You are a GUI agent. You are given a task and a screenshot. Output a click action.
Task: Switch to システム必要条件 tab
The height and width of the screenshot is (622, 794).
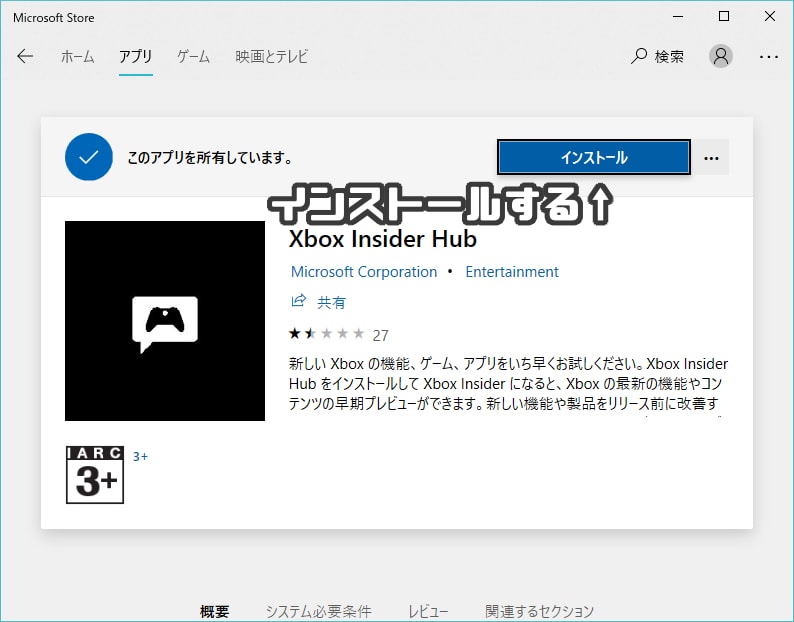coord(319,611)
